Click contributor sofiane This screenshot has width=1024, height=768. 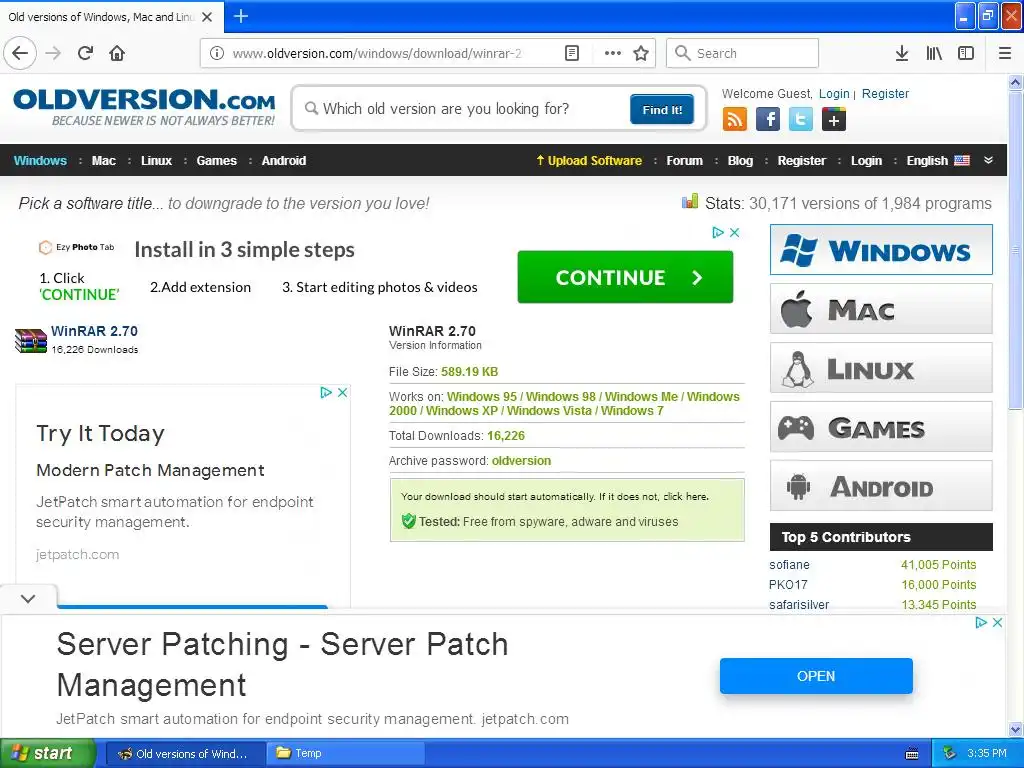789,564
